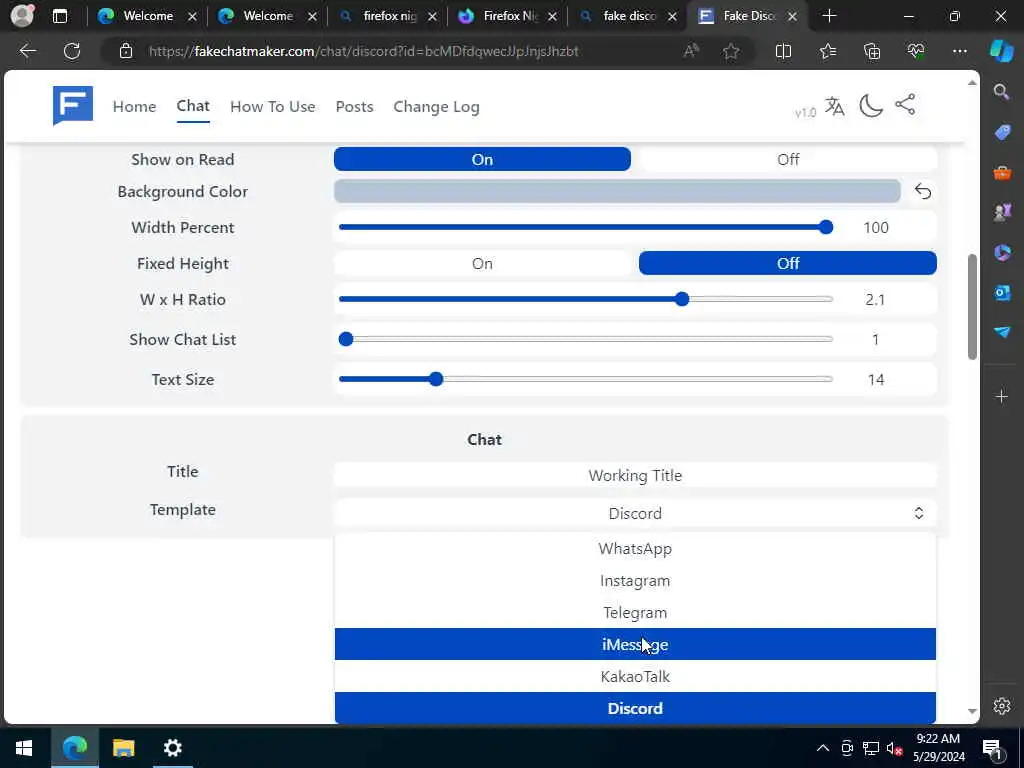Screen dimensions: 1024x768
Task: Open the Template dropdown showing Discord
Action: click(635, 513)
